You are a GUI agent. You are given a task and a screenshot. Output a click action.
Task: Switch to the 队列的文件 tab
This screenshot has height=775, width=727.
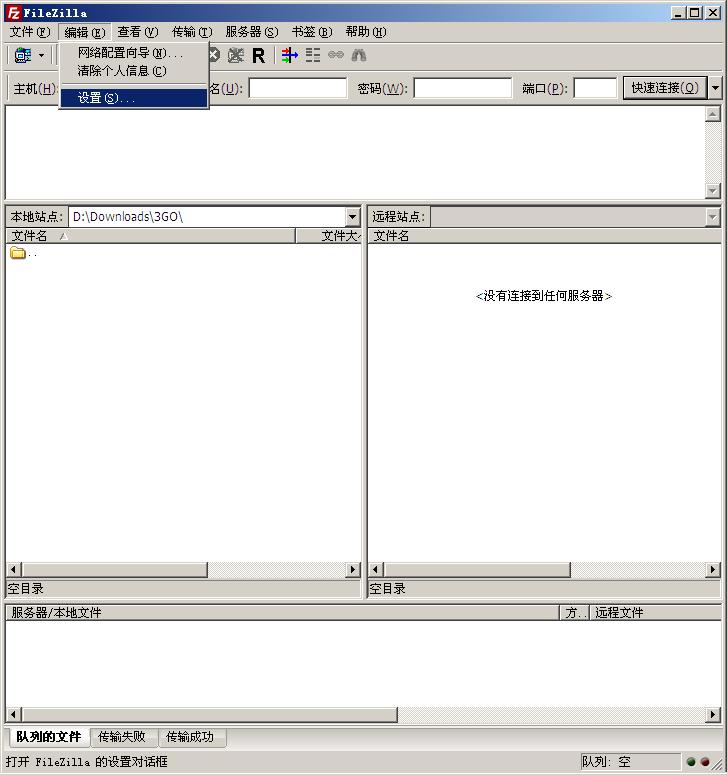tap(48, 737)
